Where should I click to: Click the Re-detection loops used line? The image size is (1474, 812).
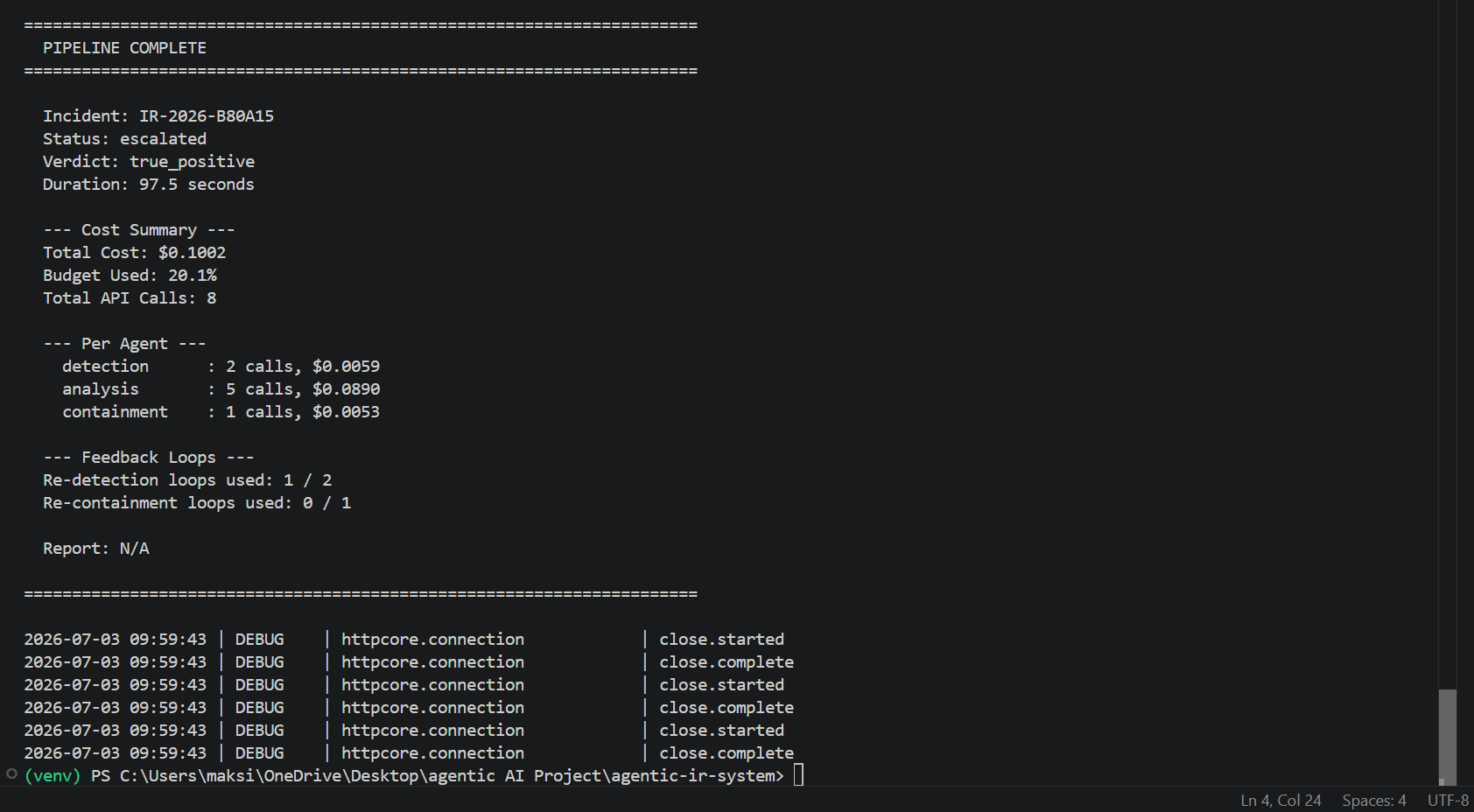coord(187,480)
